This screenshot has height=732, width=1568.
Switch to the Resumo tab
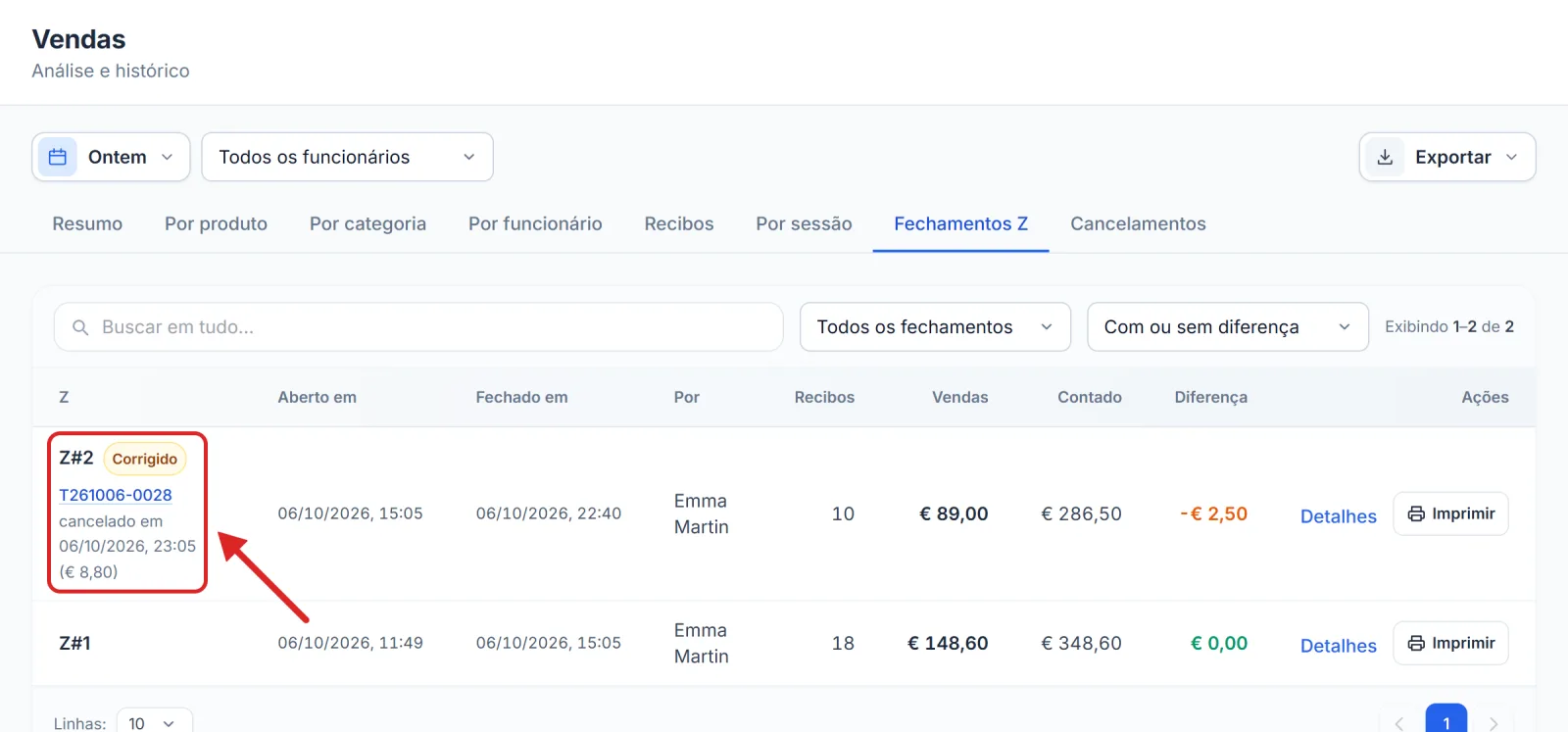[x=87, y=223]
